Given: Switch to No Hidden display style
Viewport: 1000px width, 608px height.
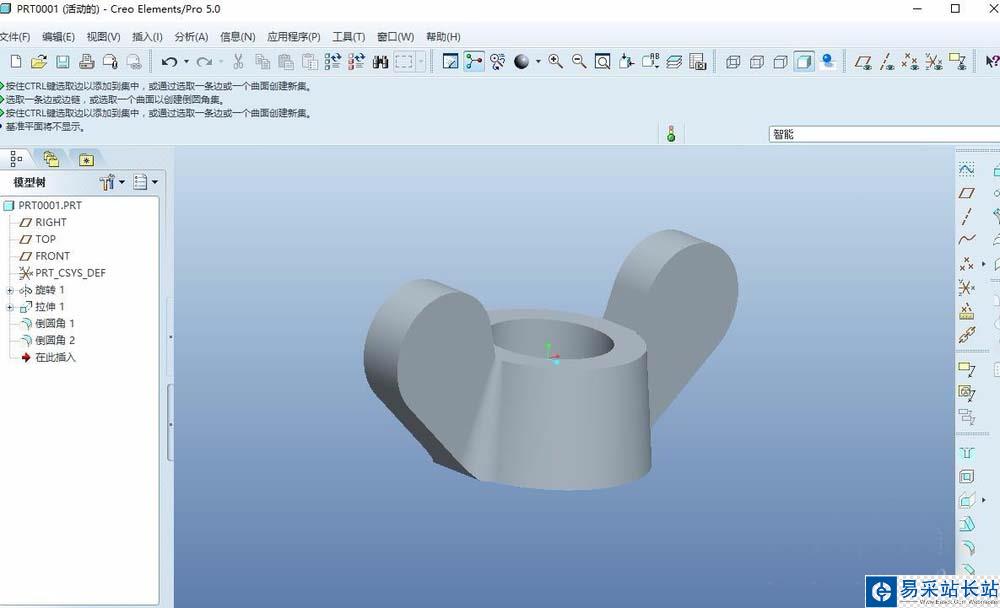Looking at the screenshot, I should (781, 62).
